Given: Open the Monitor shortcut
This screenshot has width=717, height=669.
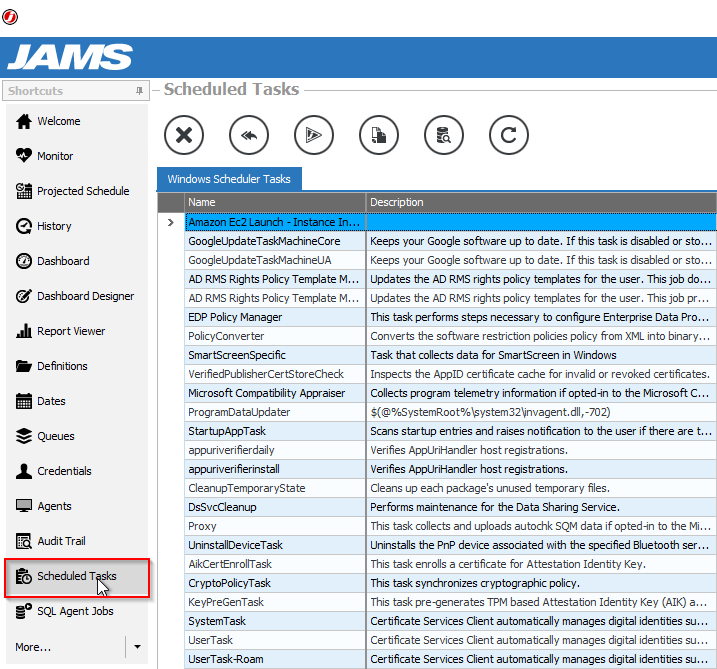Looking at the screenshot, I should (x=55, y=156).
